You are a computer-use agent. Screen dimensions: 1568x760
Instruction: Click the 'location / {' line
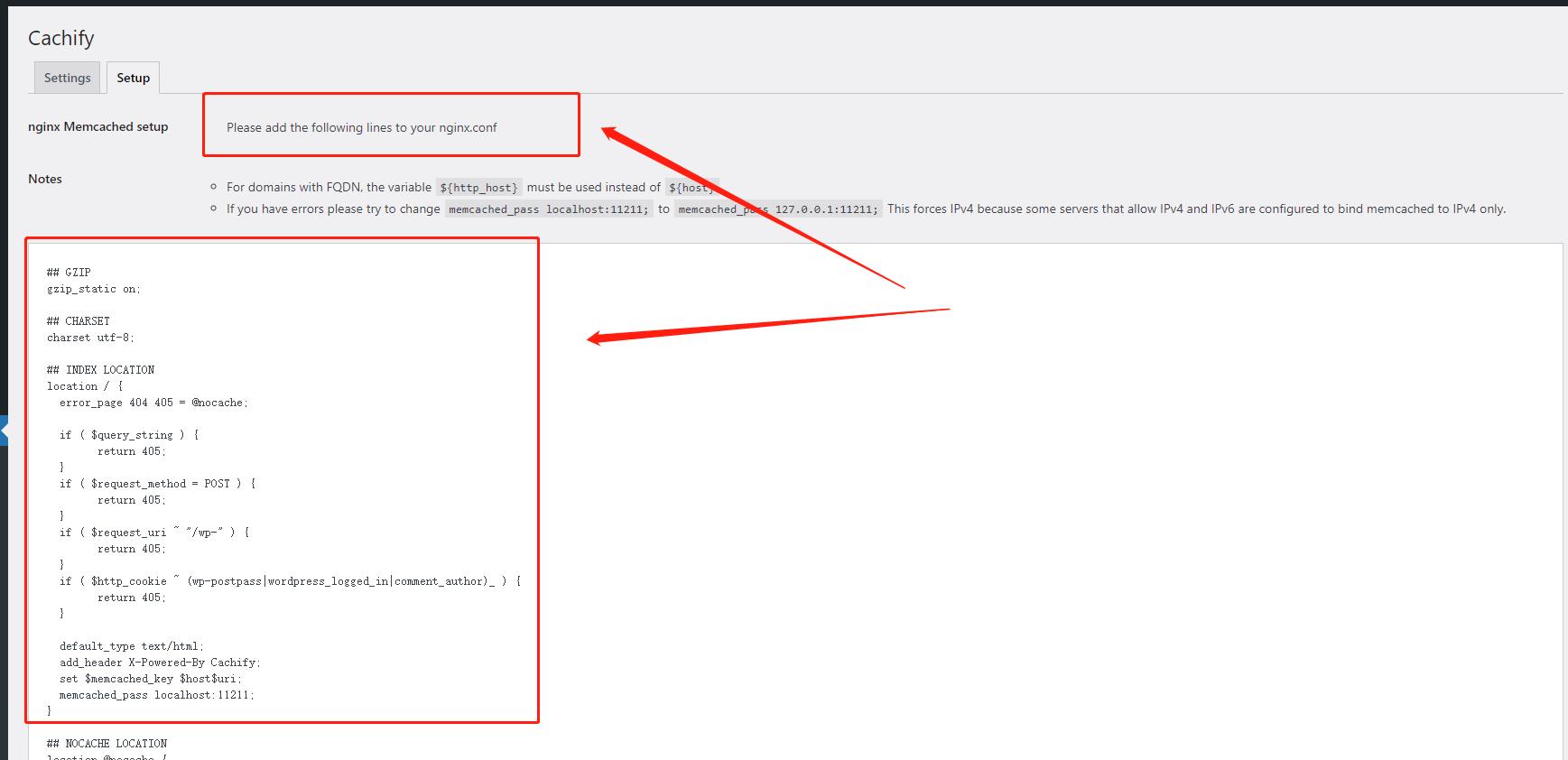tap(85, 386)
